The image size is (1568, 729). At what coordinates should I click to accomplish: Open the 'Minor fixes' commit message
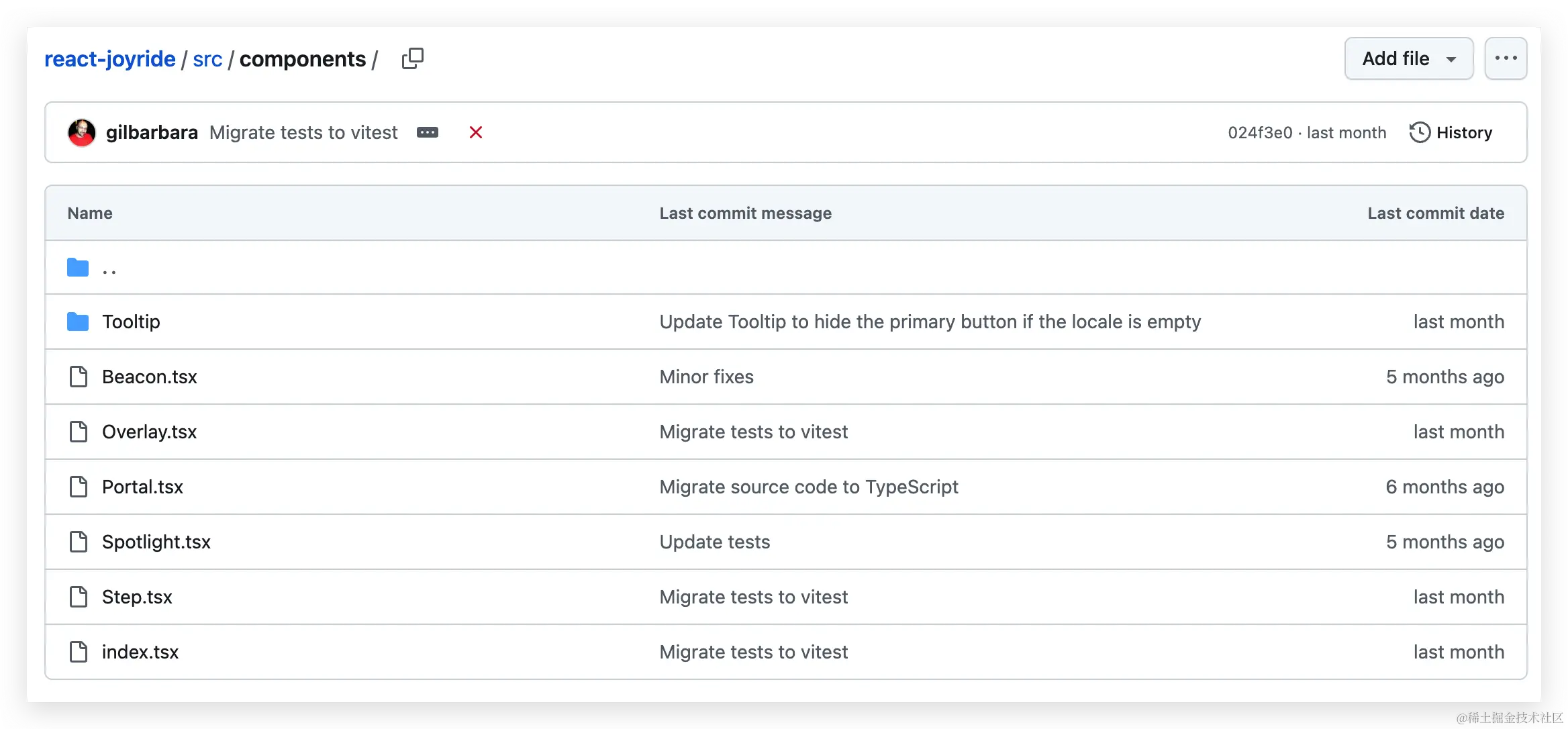point(707,377)
